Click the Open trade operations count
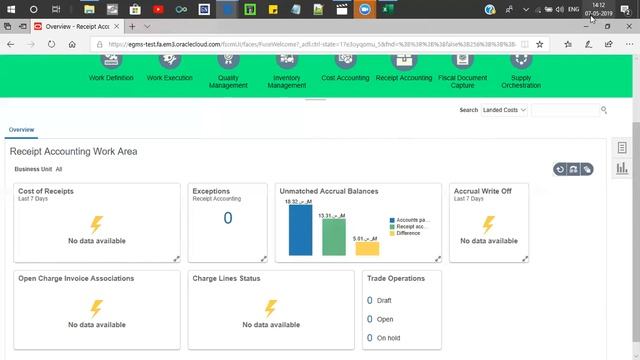Image resolution: width=640 pixels, height=360 pixels. (x=369, y=319)
